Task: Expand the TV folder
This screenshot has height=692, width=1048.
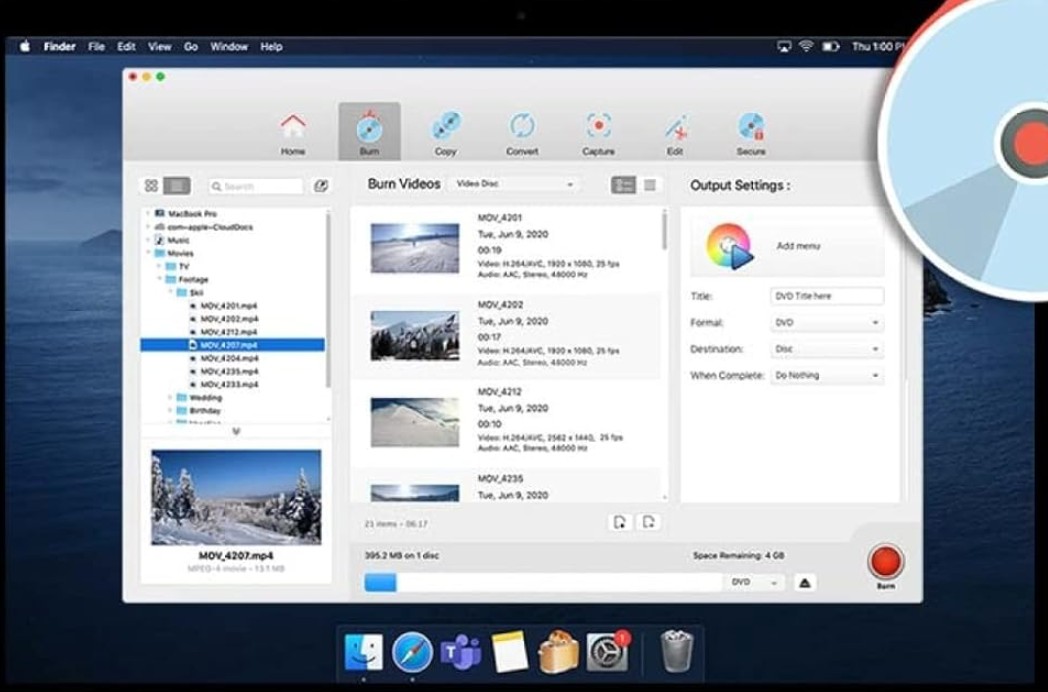Action: (x=159, y=266)
